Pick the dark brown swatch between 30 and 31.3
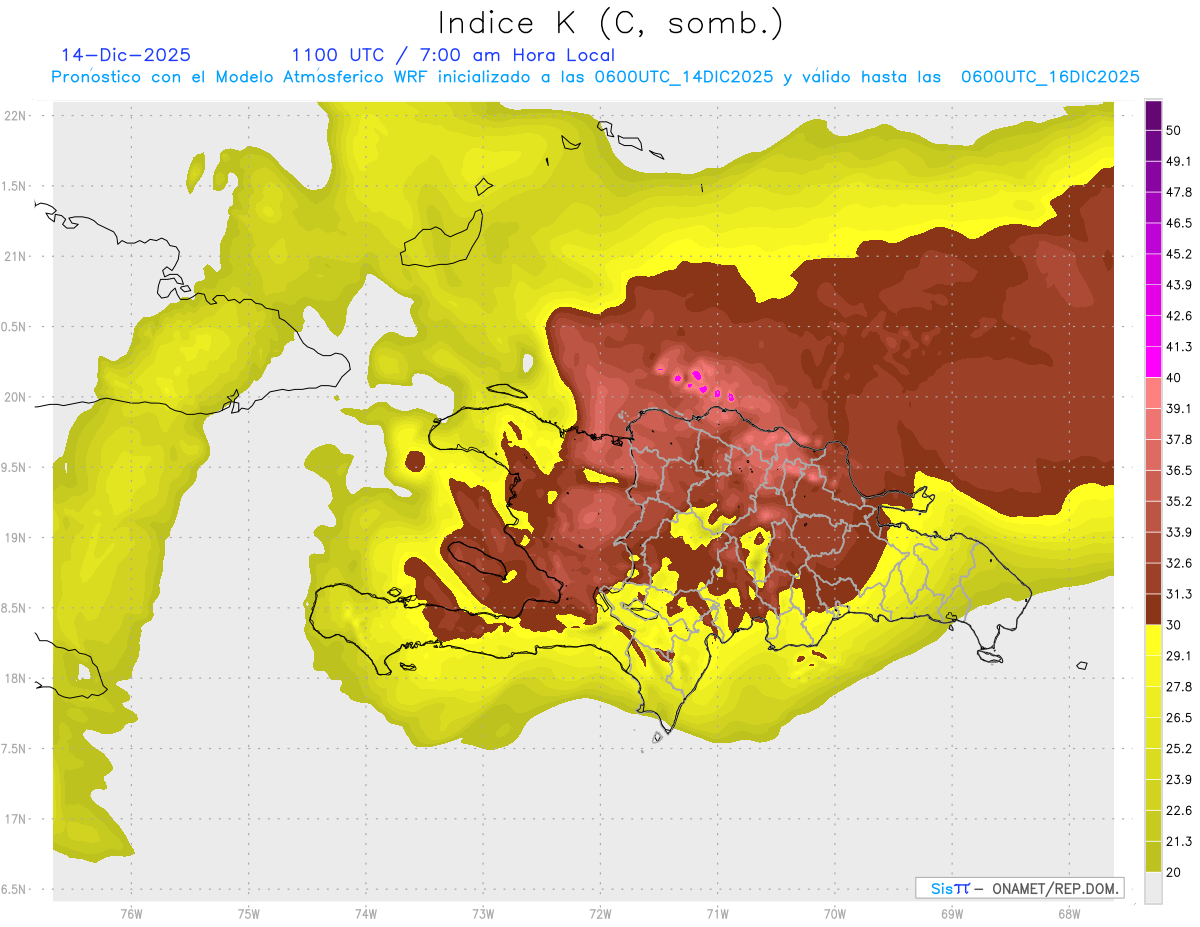1200x927 pixels. [x=1153, y=610]
